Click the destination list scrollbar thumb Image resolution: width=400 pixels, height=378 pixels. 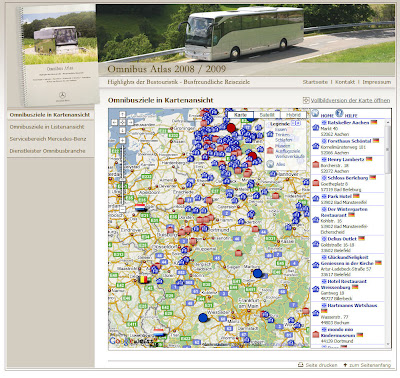click(388, 149)
